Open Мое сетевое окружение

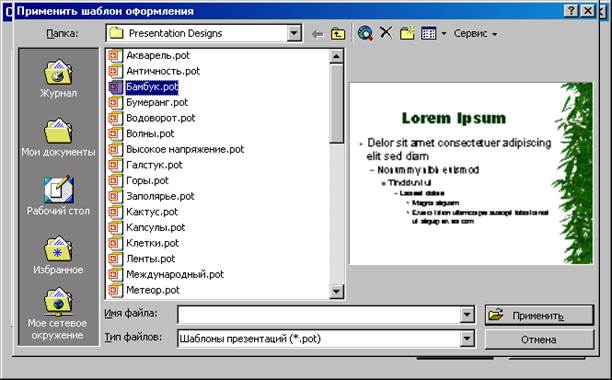click(58, 314)
